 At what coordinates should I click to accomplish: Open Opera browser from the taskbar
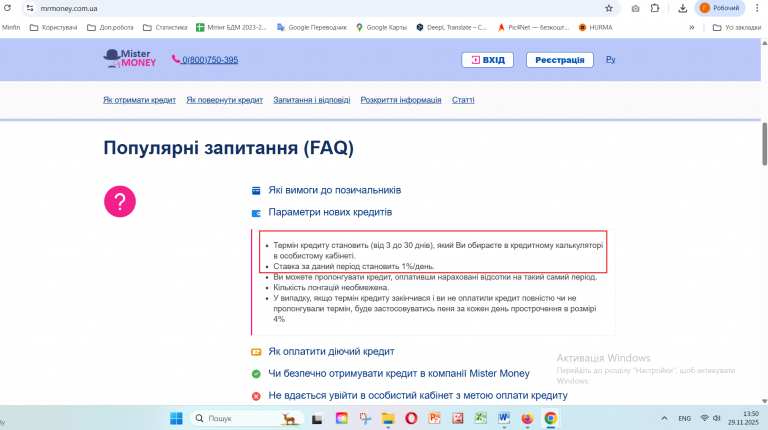pos(411,418)
